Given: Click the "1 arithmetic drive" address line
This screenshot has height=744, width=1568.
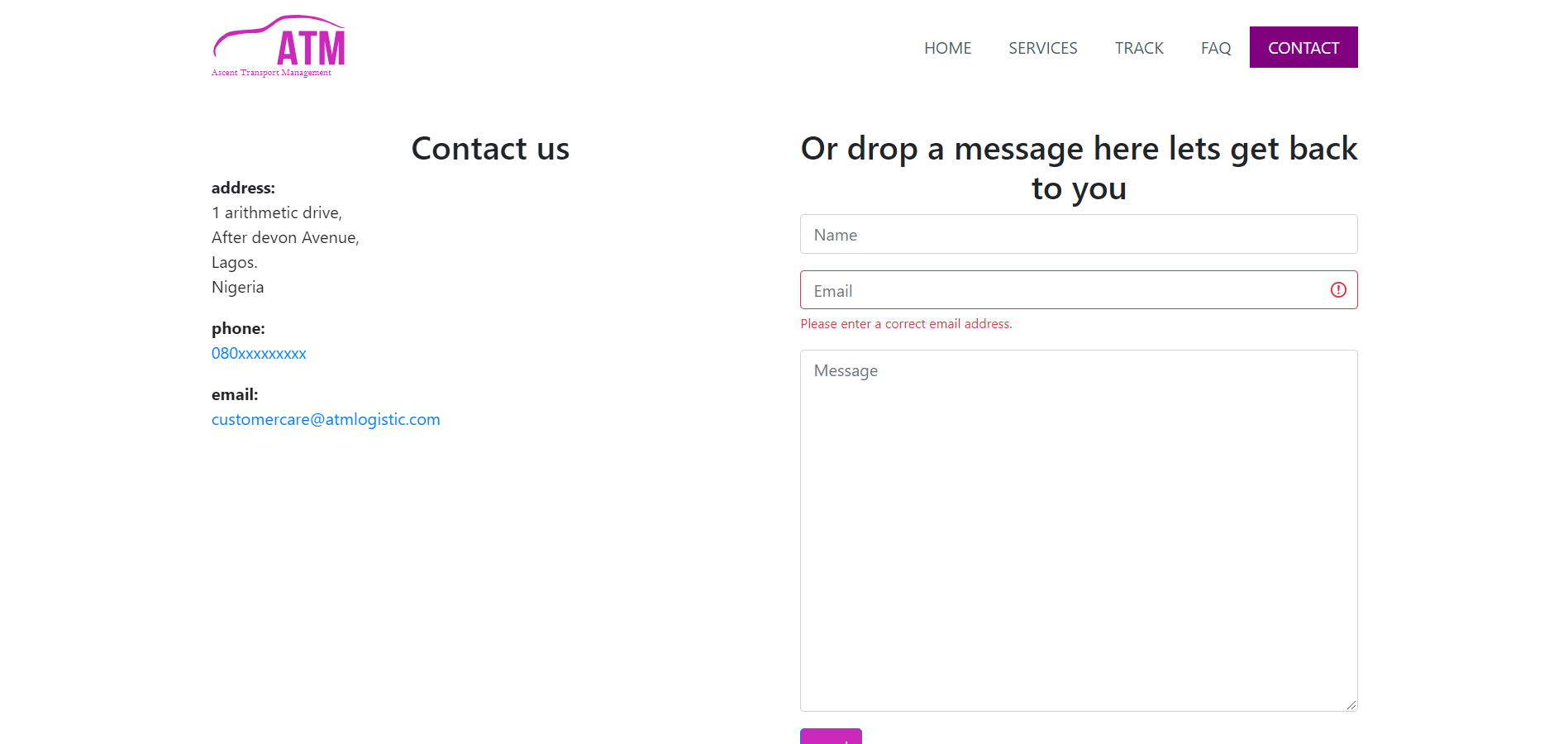Looking at the screenshot, I should tap(277, 213).
